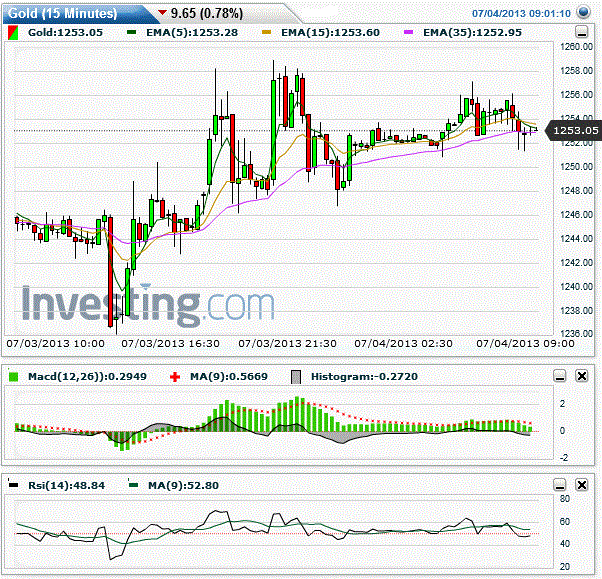Click the 9.65 (0.78%) change value
This screenshot has width=602, height=579.
(207, 13)
